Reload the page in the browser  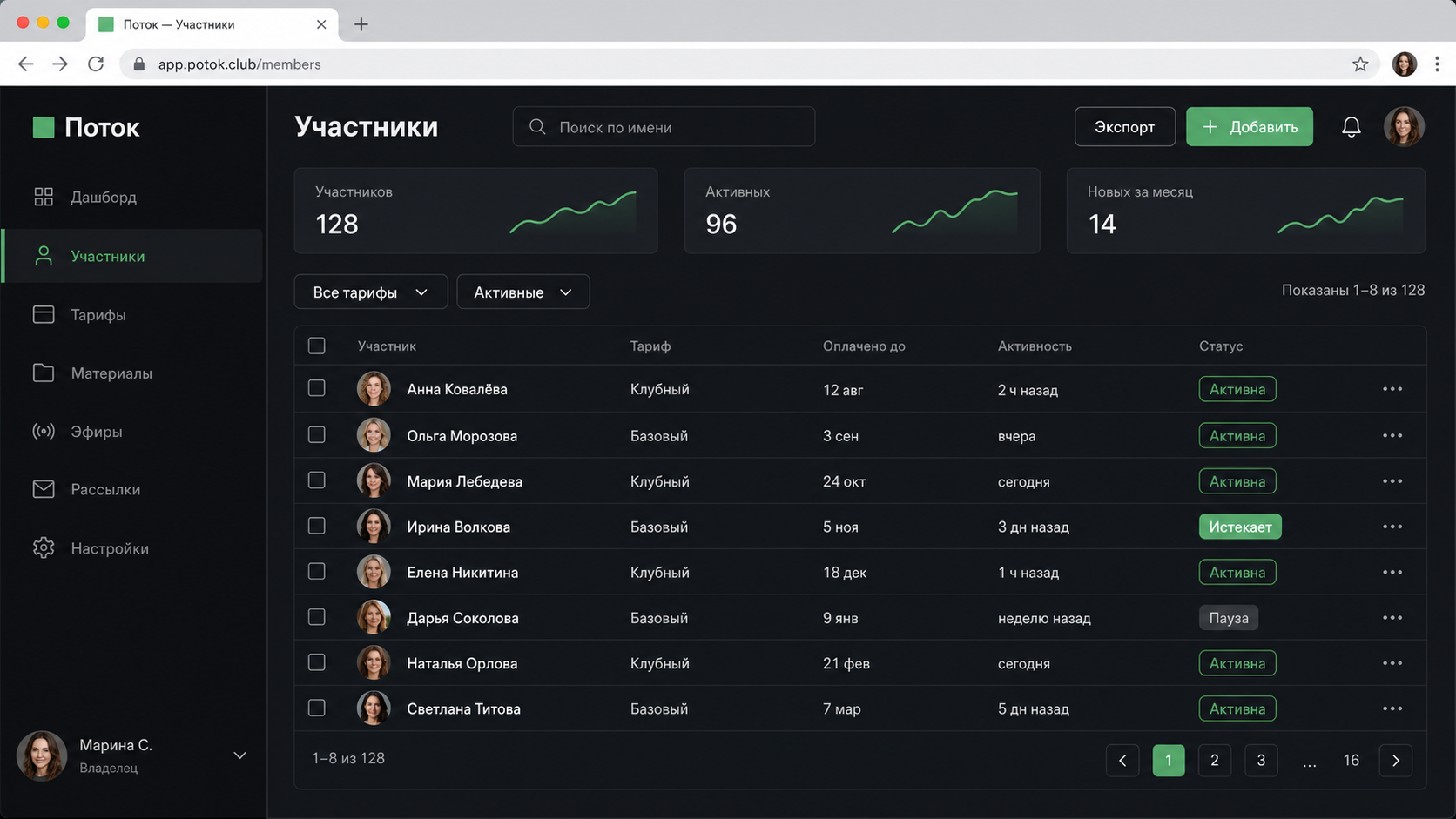(x=96, y=64)
